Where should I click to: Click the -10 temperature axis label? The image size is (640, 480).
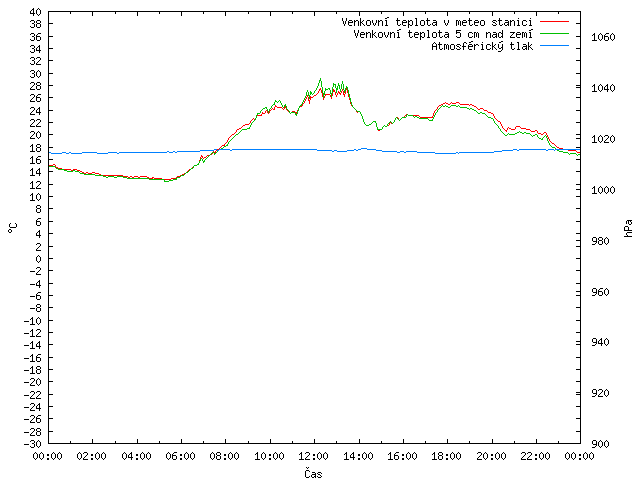(x=33, y=321)
